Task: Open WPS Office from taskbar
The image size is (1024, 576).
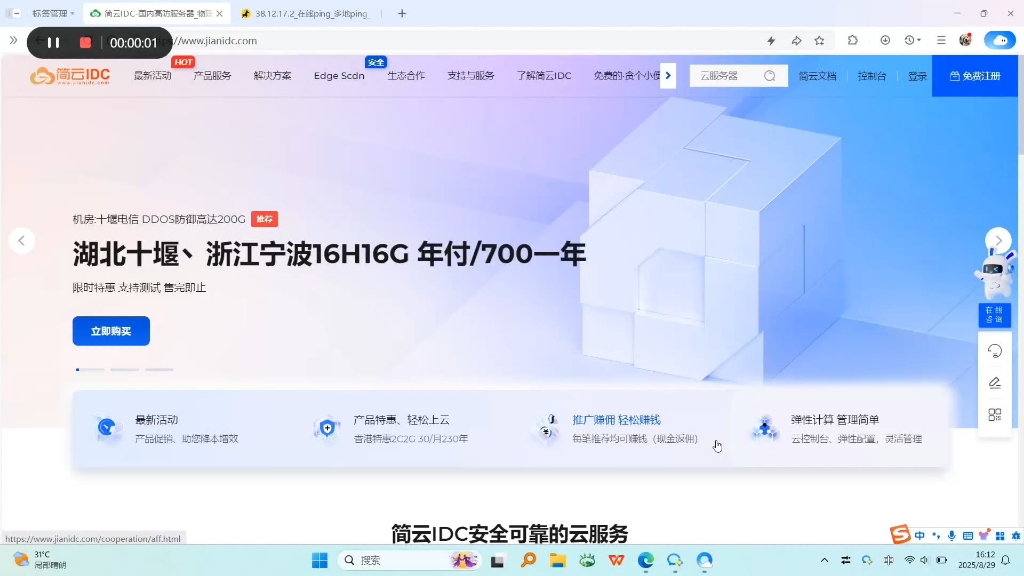Action: click(616, 560)
